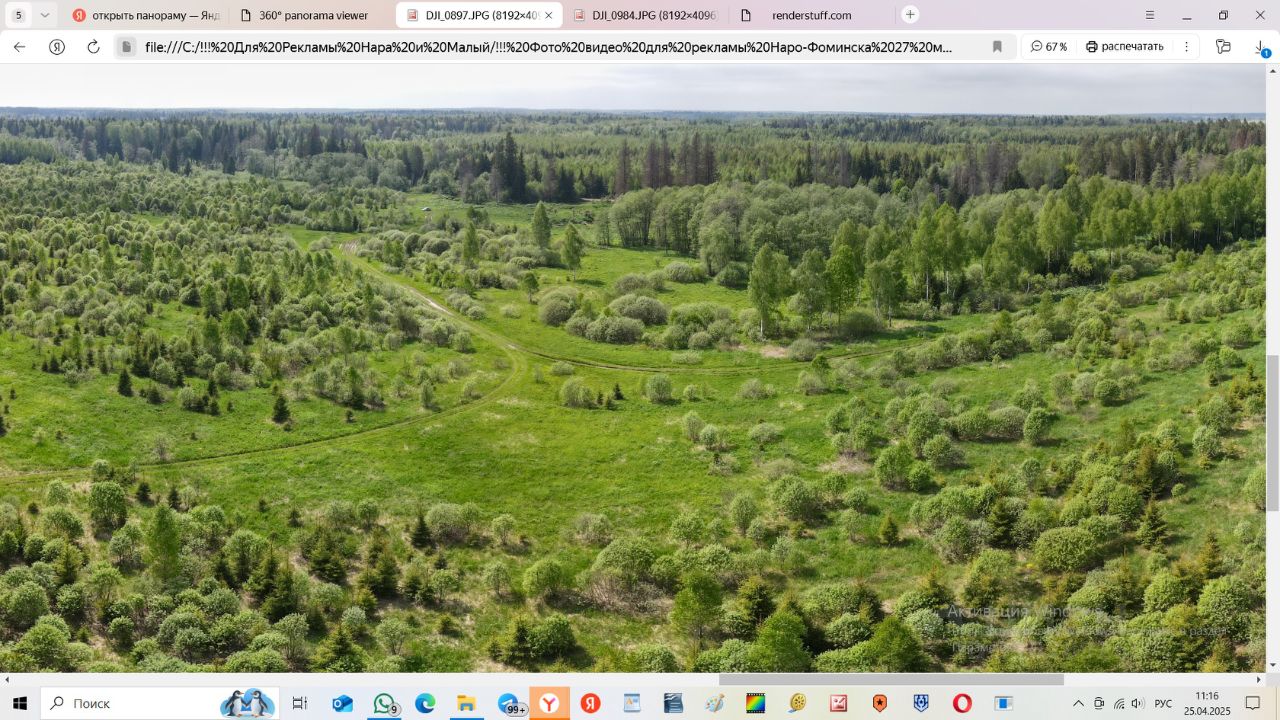This screenshot has width=1280, height=720.
Task: Open the tab counter showing 5
Action: pos(18,15)
